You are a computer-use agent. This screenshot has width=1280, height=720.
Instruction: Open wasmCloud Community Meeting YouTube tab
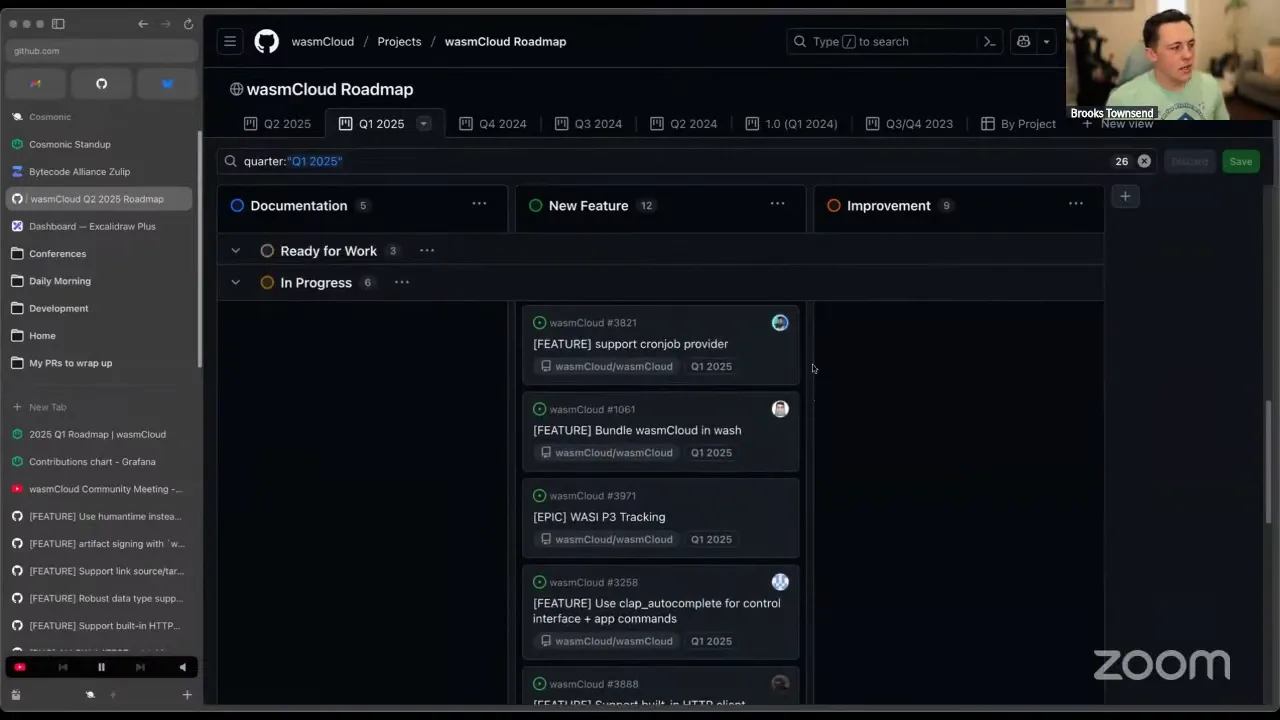pos(99,489)
